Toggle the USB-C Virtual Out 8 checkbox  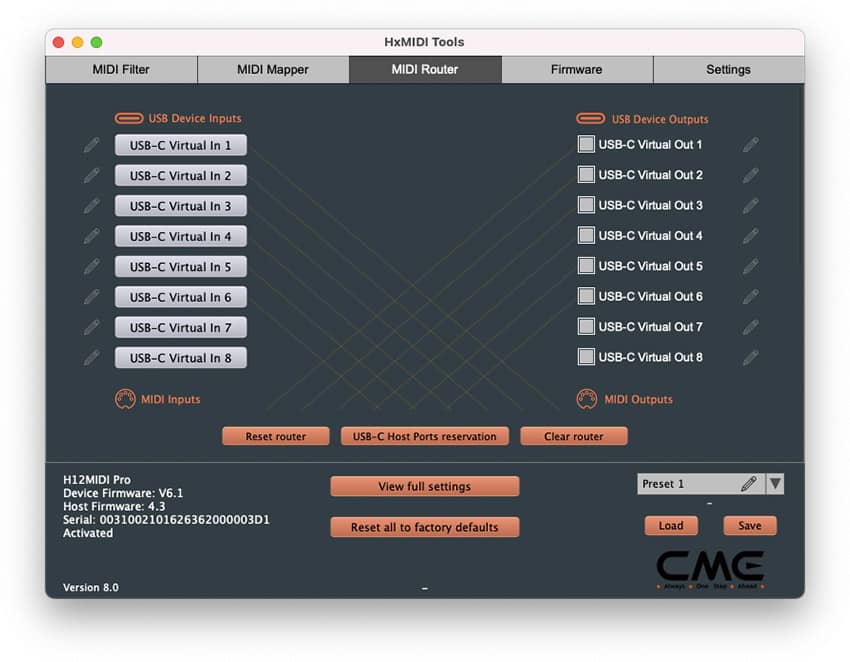coord(585,357)
